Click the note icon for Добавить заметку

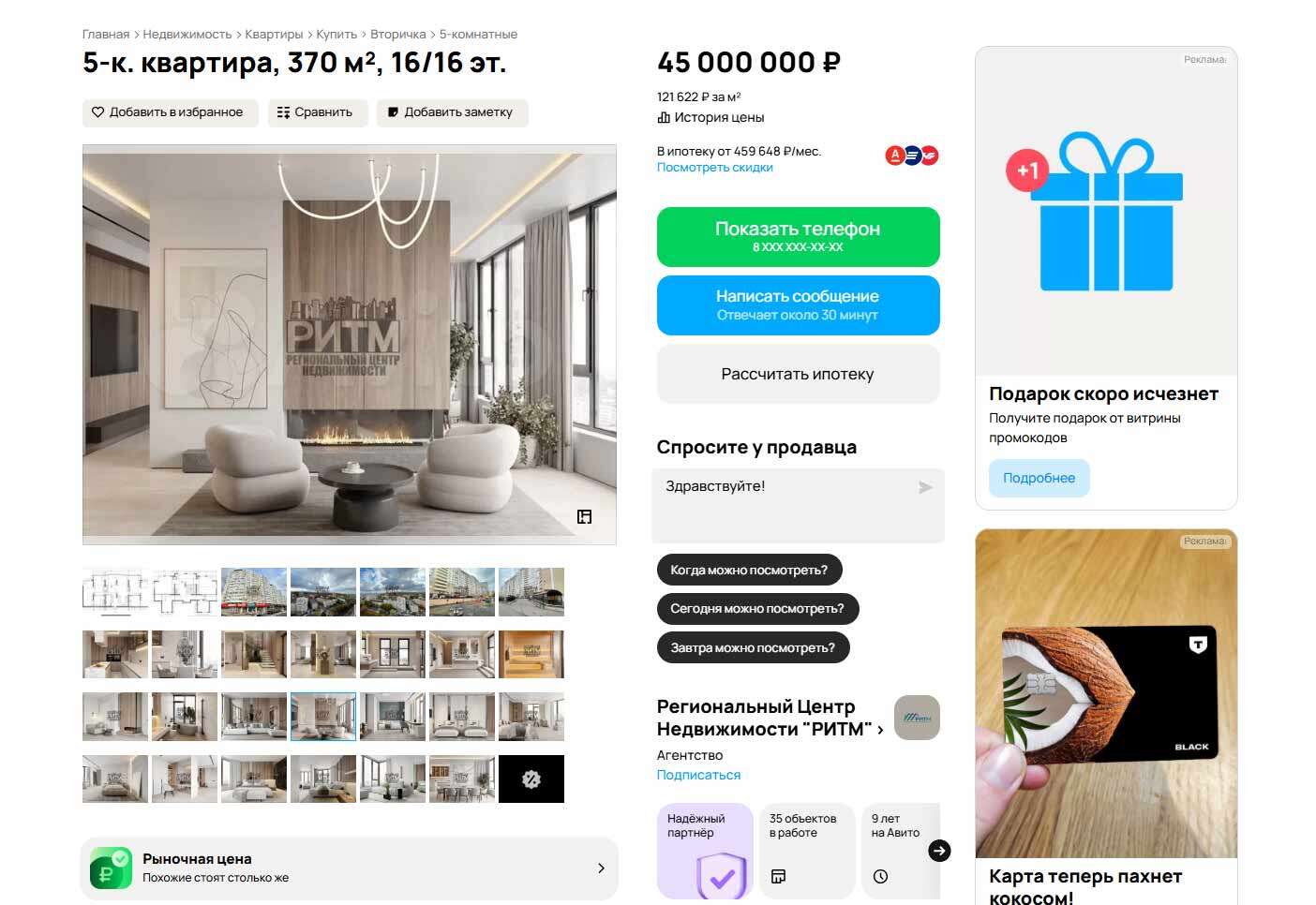(394, 112)
